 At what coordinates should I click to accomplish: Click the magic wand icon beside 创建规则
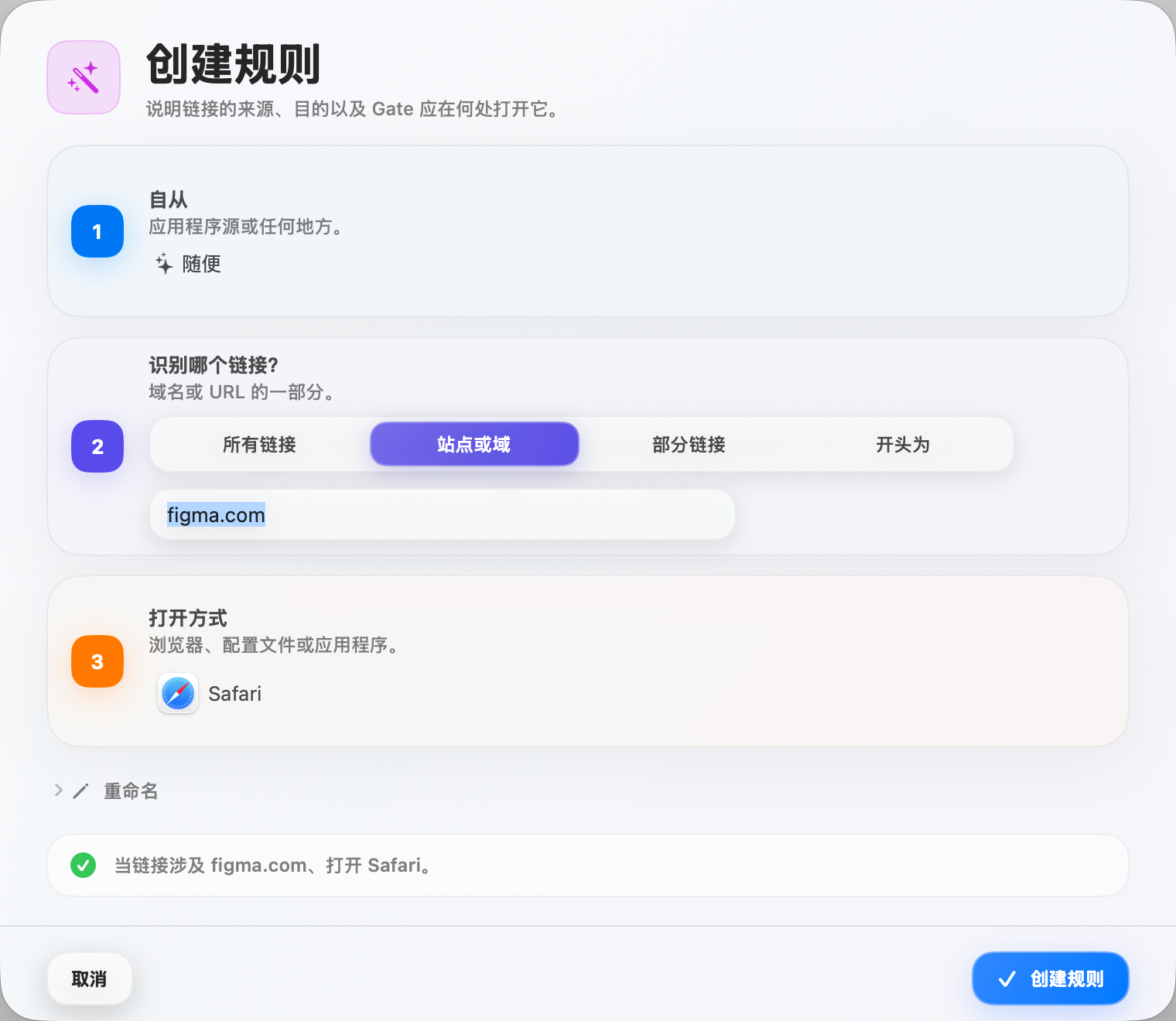click(x=84, y=77)
